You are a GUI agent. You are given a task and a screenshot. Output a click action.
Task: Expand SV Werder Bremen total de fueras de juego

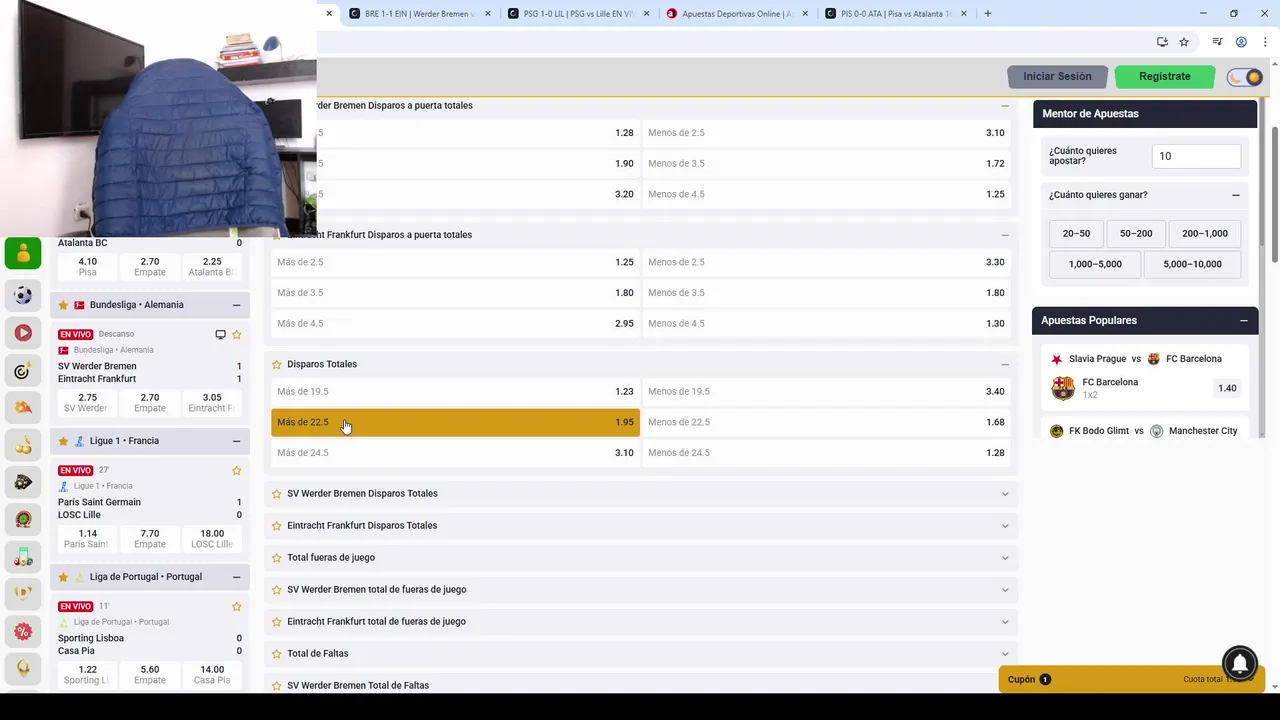(x=1005, y=589)
